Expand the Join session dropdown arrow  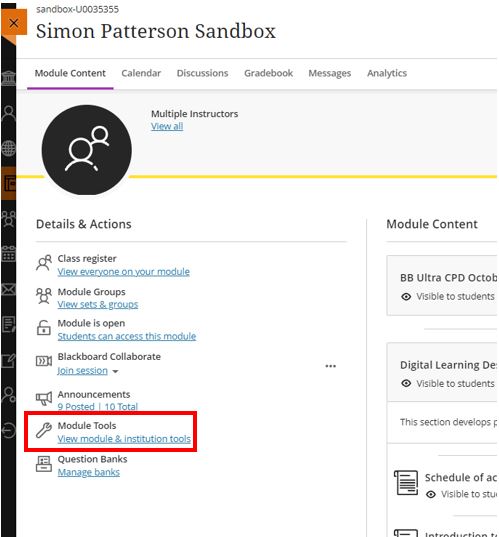click(x=115, y=371)
